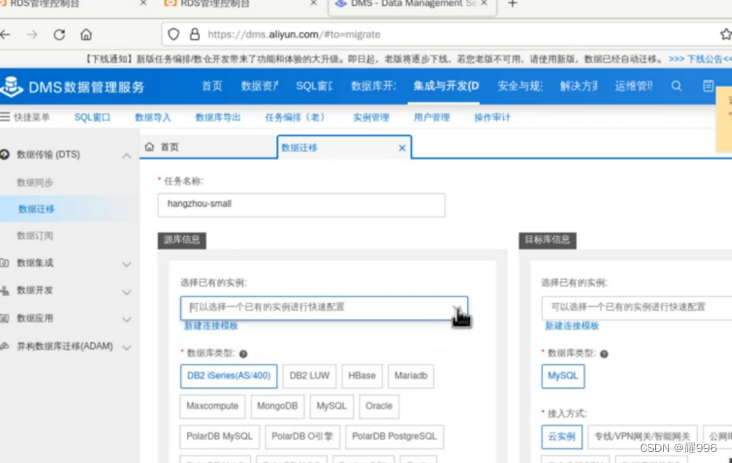Click the 任务名称 input field
This screenshot has width=732, height=463.
pyautogui.click(x=302, y=205)
